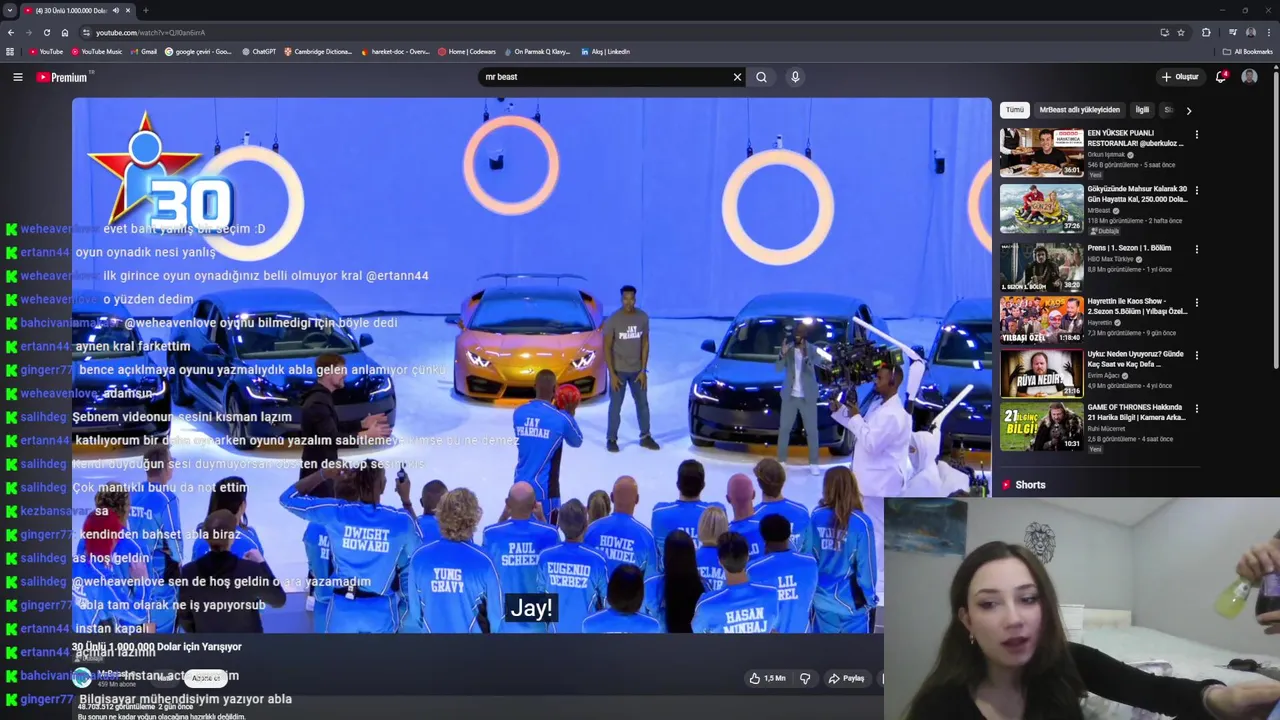
Task: Open YouTube notifications bell
Action: pos(1221,77)
